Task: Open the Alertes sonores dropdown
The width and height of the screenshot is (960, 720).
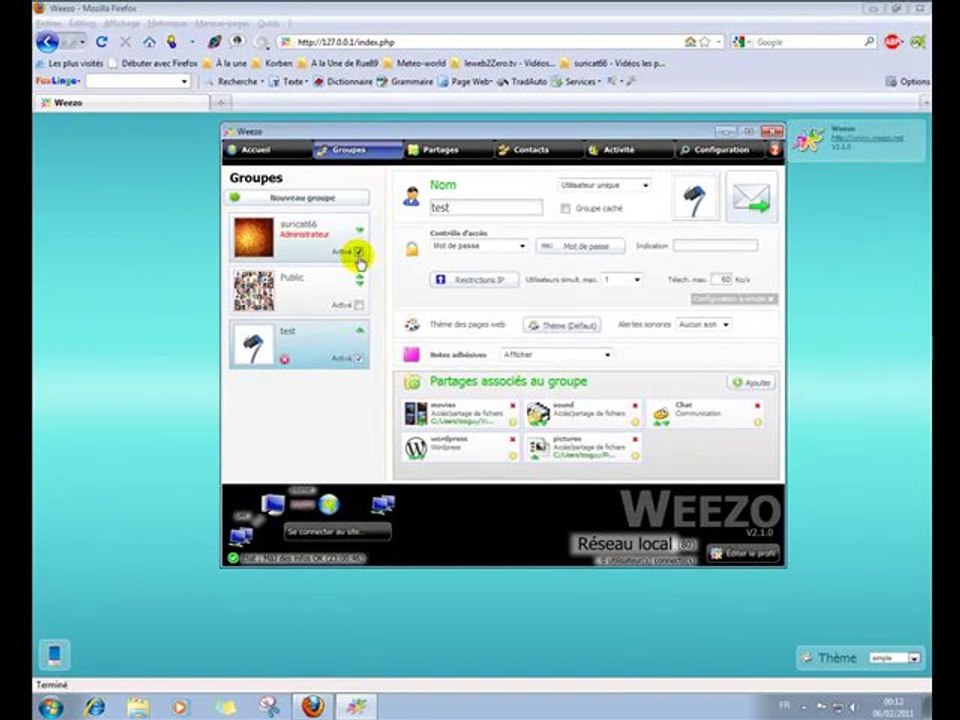Action: pos(703,324)
